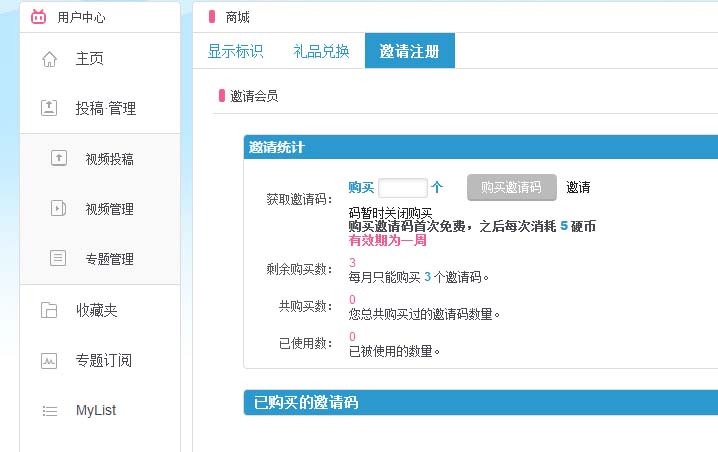Click the folder icon beside 收藏夹
718x452 pixels.
(x=49, y=310)
